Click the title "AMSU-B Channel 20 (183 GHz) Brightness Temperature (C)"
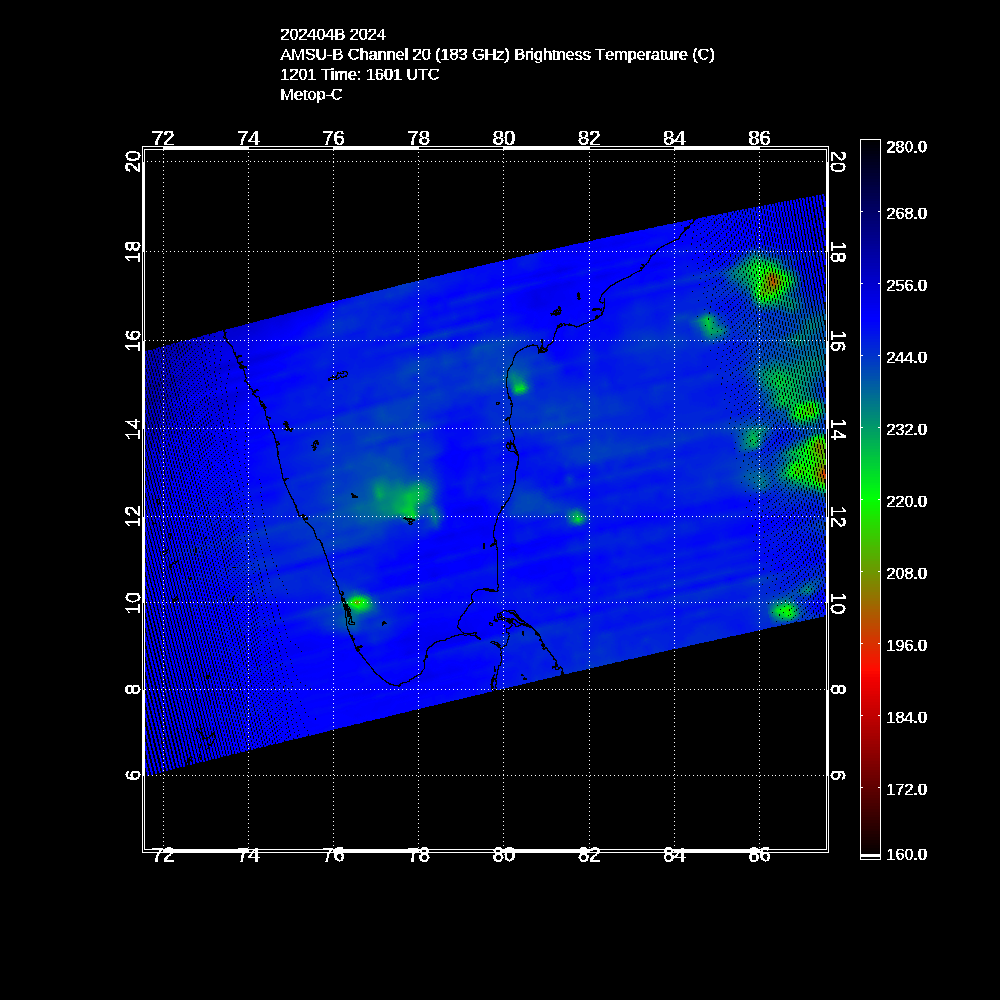The image size is (1000, 1000). 497,55
